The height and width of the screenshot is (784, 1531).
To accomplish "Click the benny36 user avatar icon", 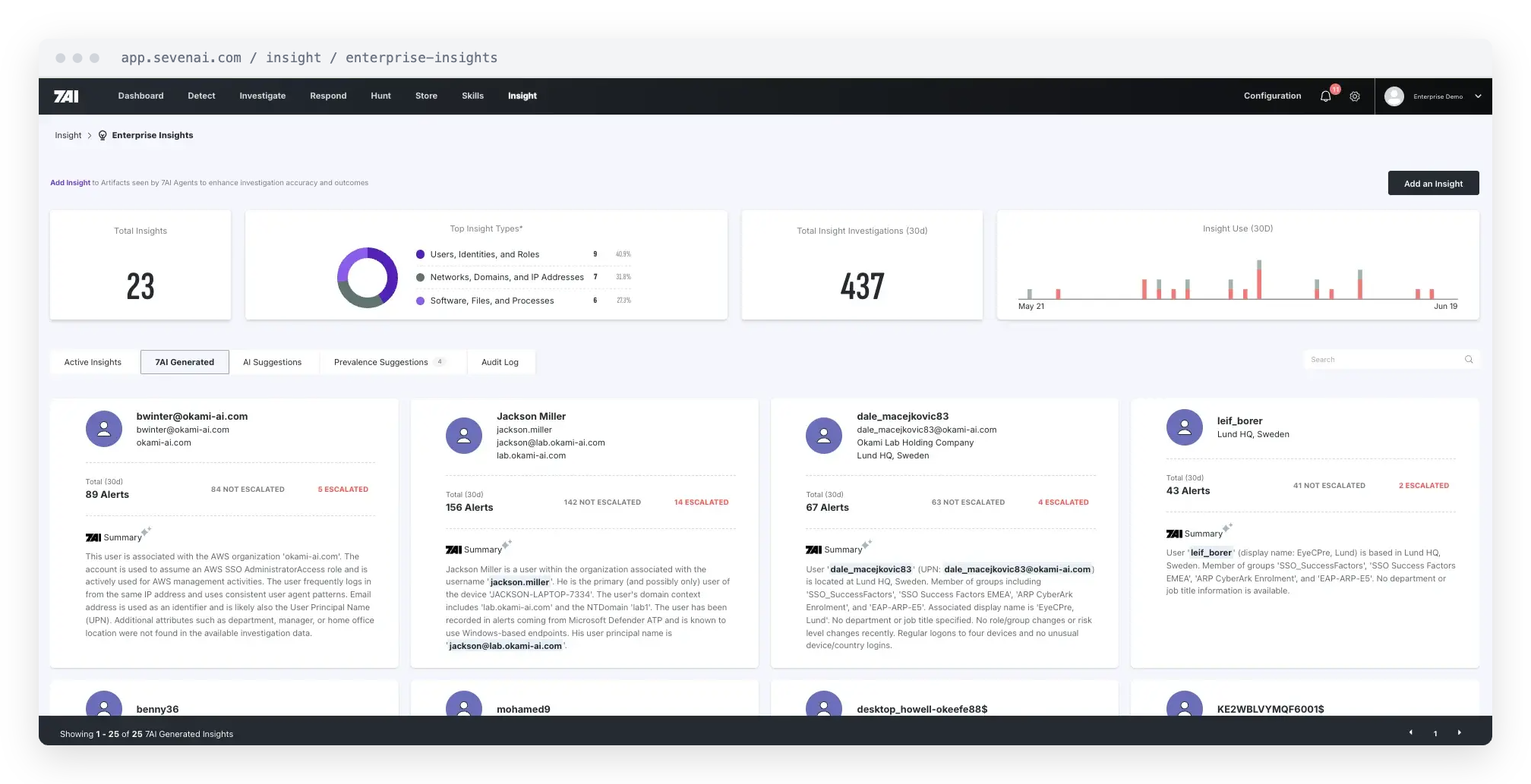I will coord(104,704).
